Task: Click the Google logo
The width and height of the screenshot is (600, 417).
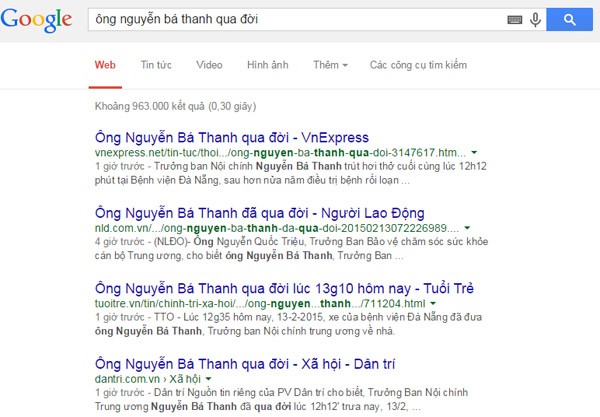Action: tap(36, 20)
